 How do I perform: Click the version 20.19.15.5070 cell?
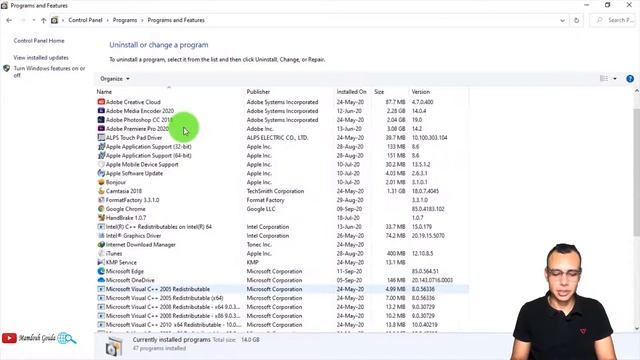428,236
